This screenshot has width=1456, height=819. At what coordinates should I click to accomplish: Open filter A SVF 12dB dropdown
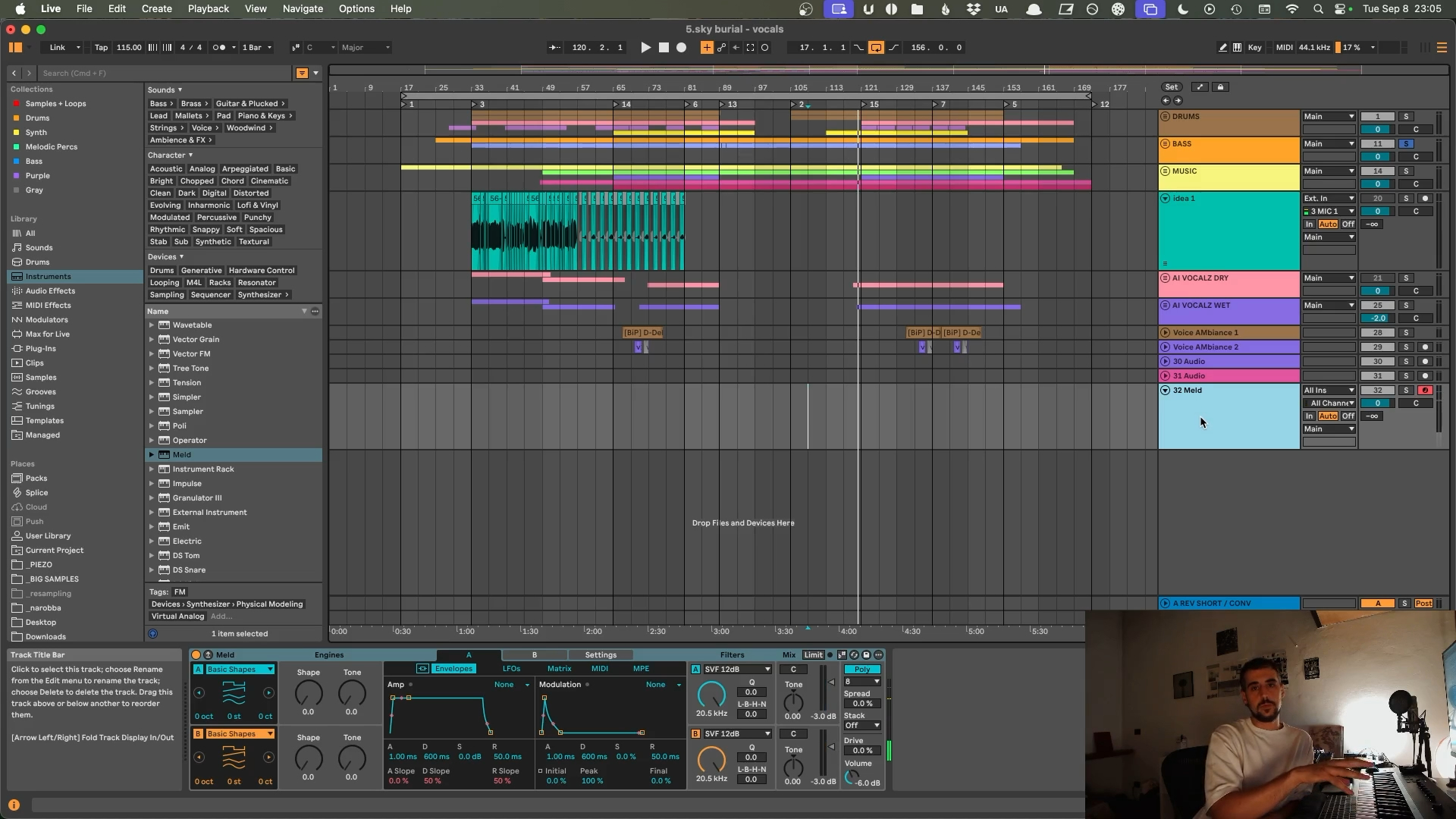click(x=737, y=670)
